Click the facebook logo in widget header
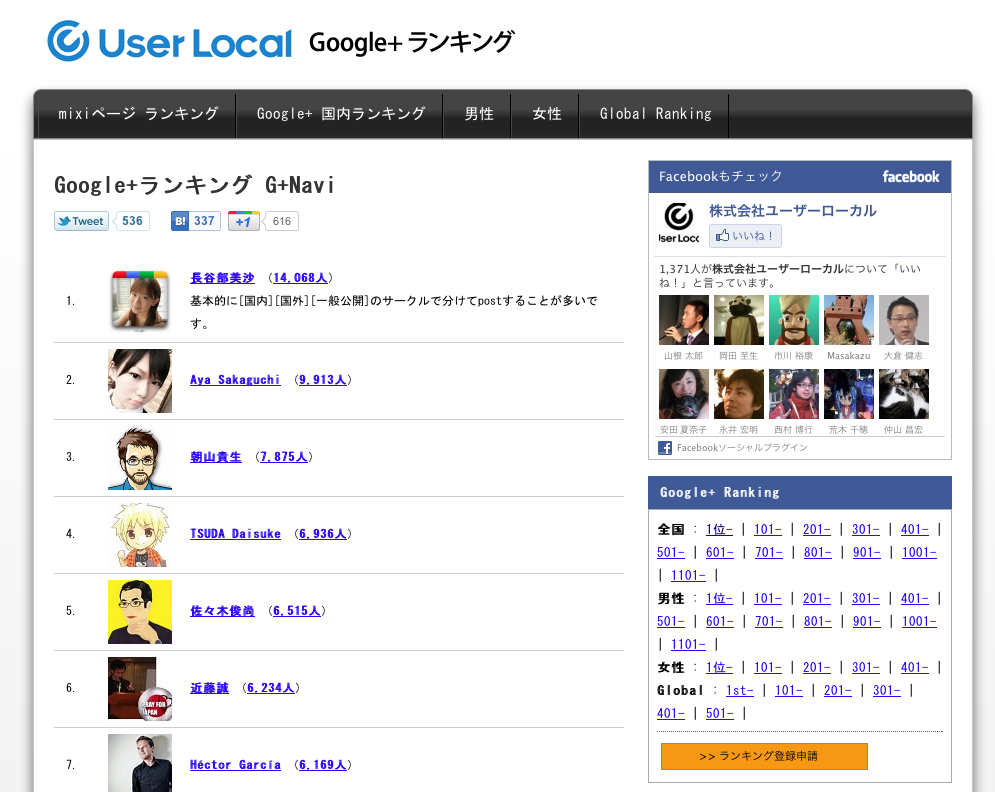The image size is (995, 792). point(911,177)
